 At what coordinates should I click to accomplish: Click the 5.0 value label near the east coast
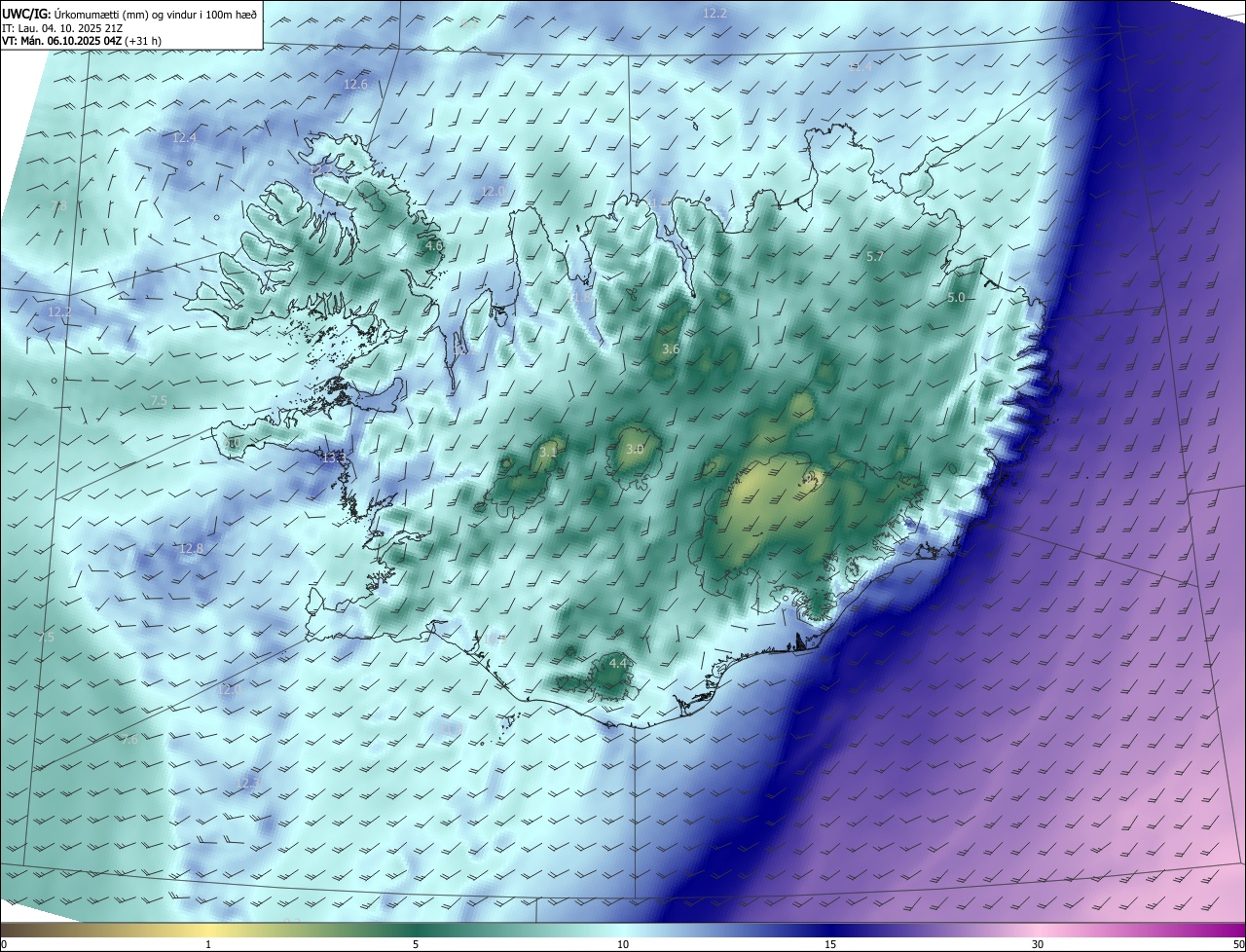(956, 298)
